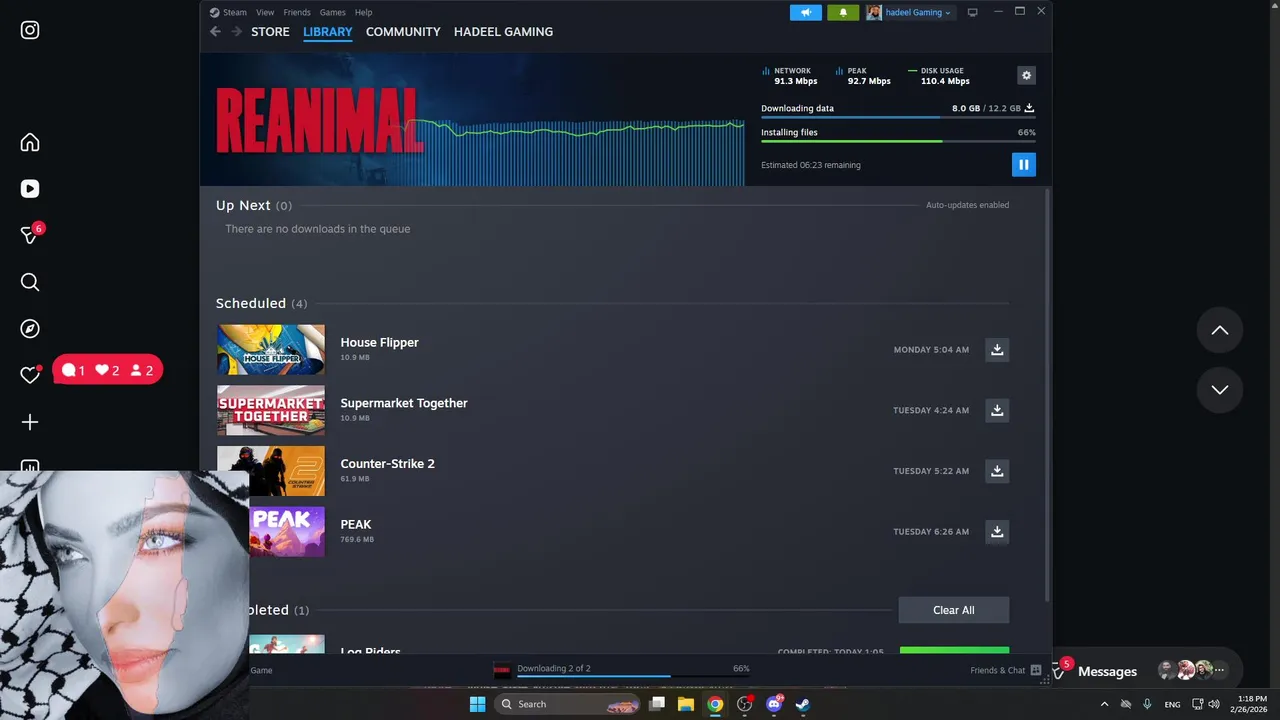Go to next reel with down chevron
1280x720 pixels.
[1220, 389]
